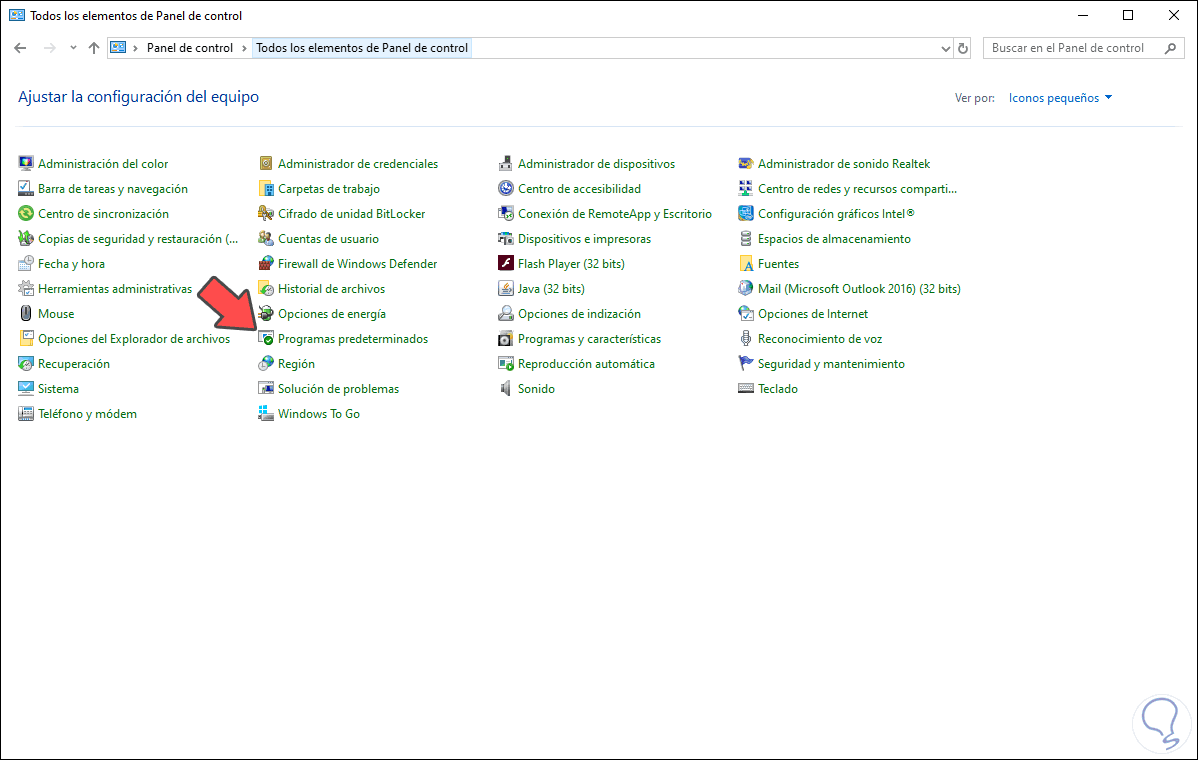
Task: Click the Reconocimiento de voz microphone icon
Action: click(746, 338)
